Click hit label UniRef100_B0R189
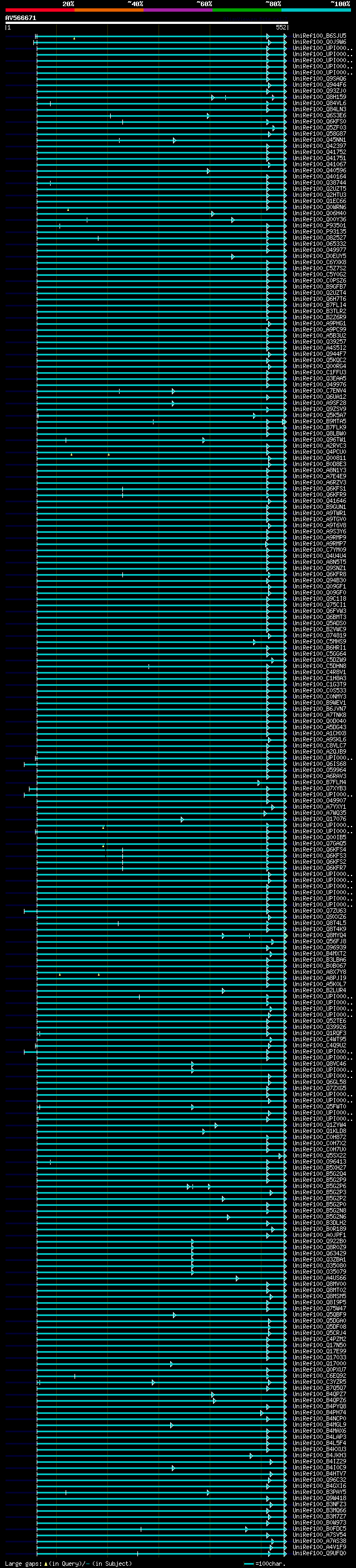The image size is (356, 1568). coord(319,1229)
